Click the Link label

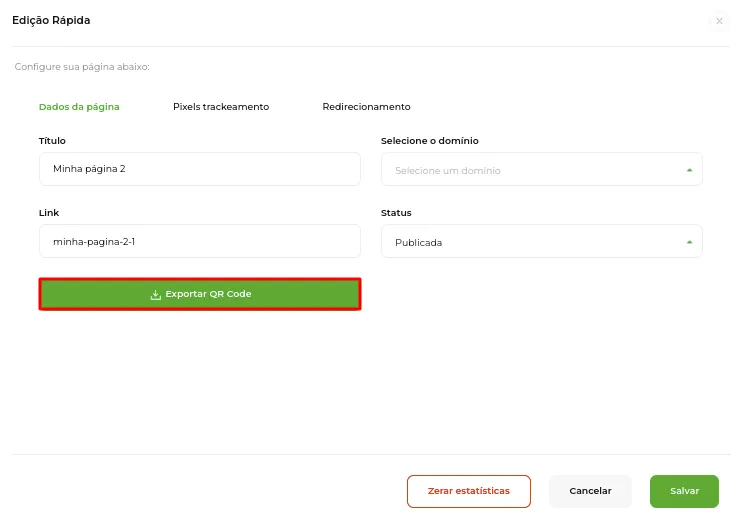tap(49, 213)
